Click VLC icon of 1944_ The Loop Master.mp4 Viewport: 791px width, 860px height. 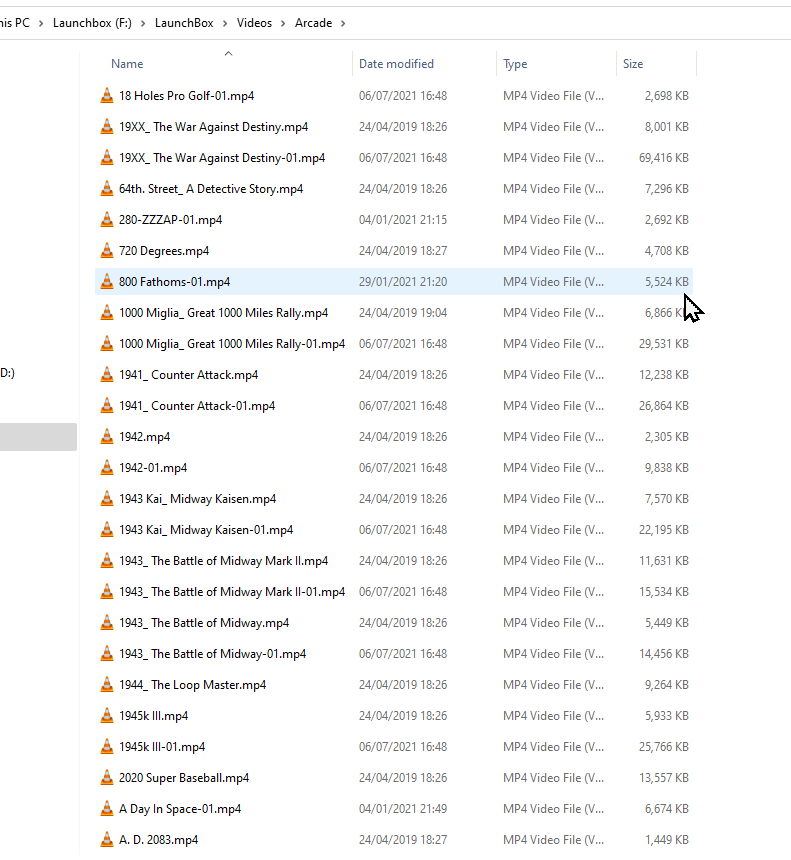[x=107, y=684]
